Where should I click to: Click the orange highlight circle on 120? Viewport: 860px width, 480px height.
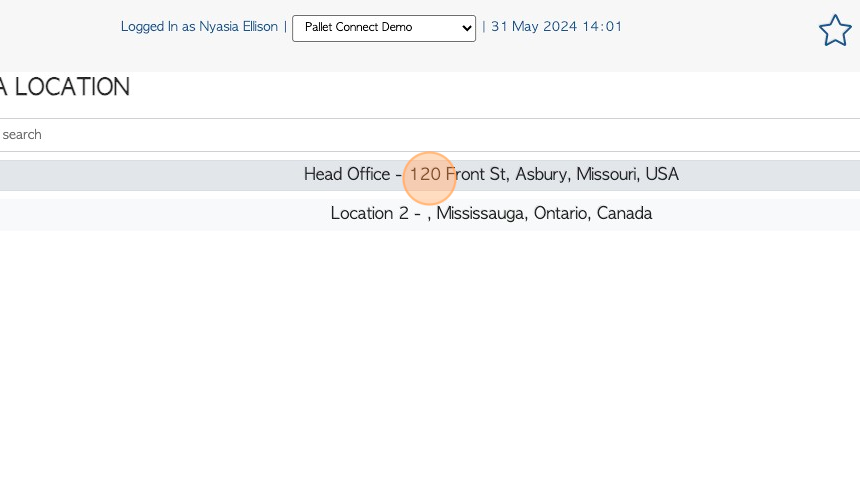click(429, 179)
